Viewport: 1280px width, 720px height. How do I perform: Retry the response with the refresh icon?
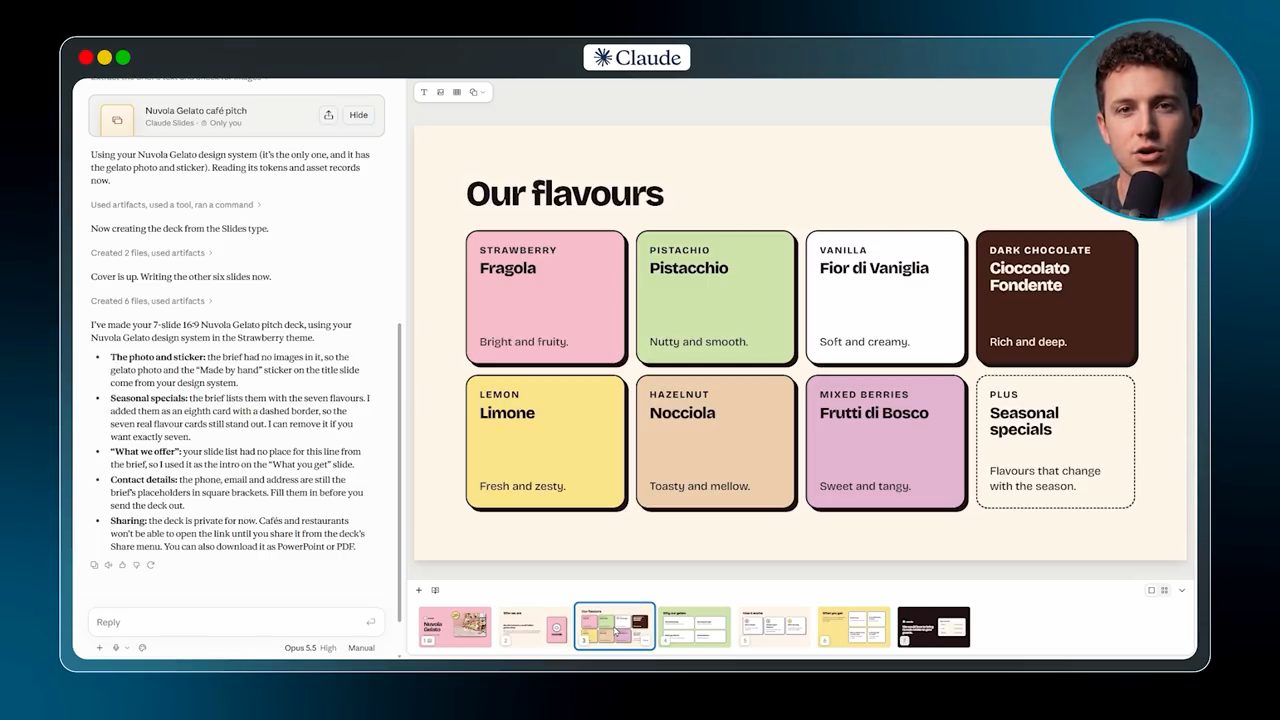pyautogui.click(x=151, y=565)
